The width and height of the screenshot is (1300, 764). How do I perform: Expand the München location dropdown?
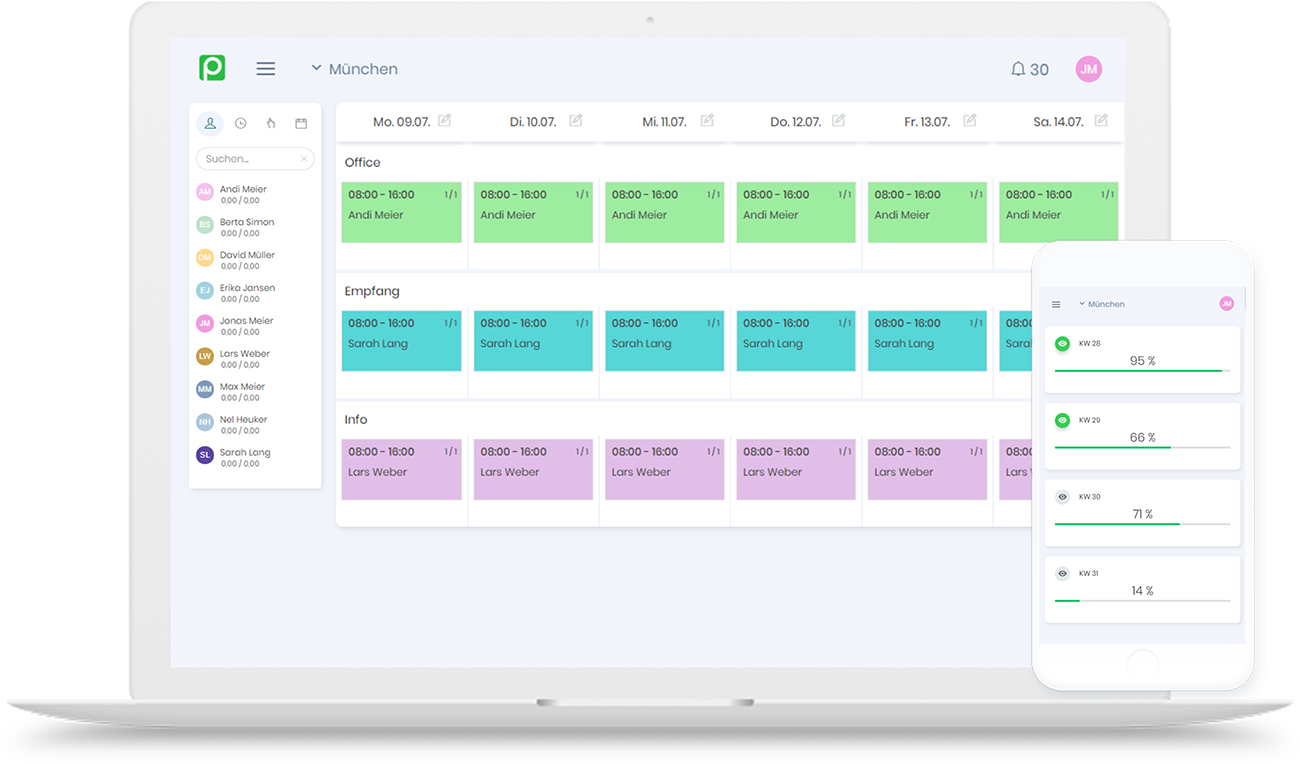point(353,68)
